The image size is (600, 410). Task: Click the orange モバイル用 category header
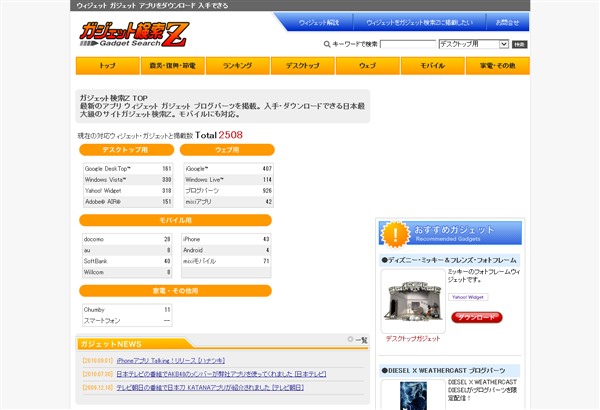175,220
